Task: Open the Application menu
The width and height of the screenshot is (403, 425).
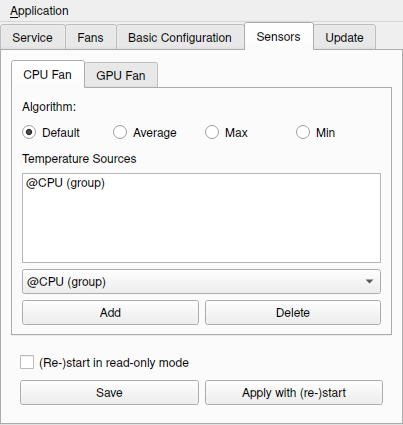Action: 39,11
